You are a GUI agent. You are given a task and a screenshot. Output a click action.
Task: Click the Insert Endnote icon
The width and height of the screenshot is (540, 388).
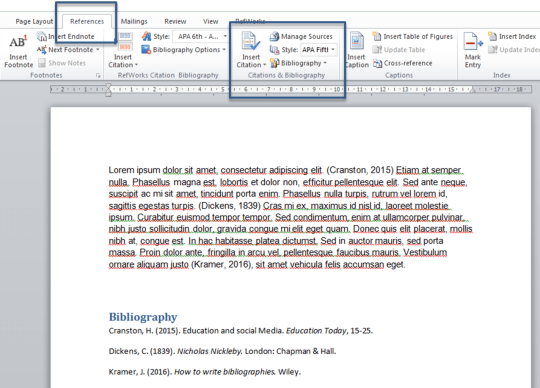point(42,36)
